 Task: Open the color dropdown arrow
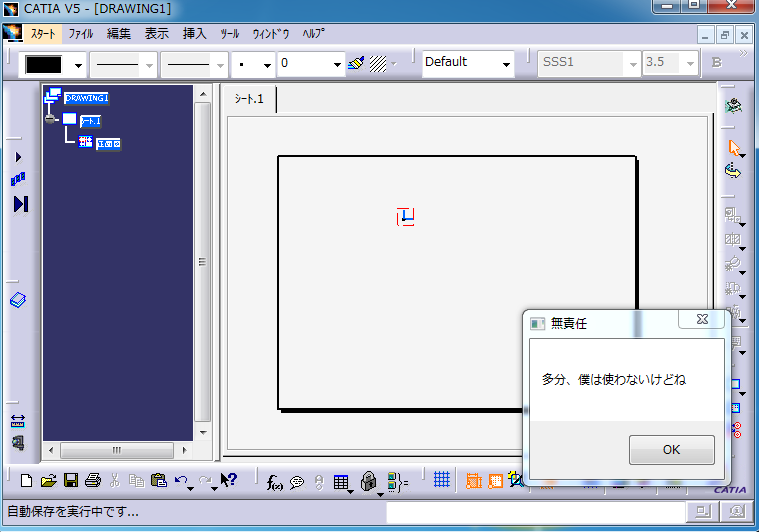click(x=78, y=65)
